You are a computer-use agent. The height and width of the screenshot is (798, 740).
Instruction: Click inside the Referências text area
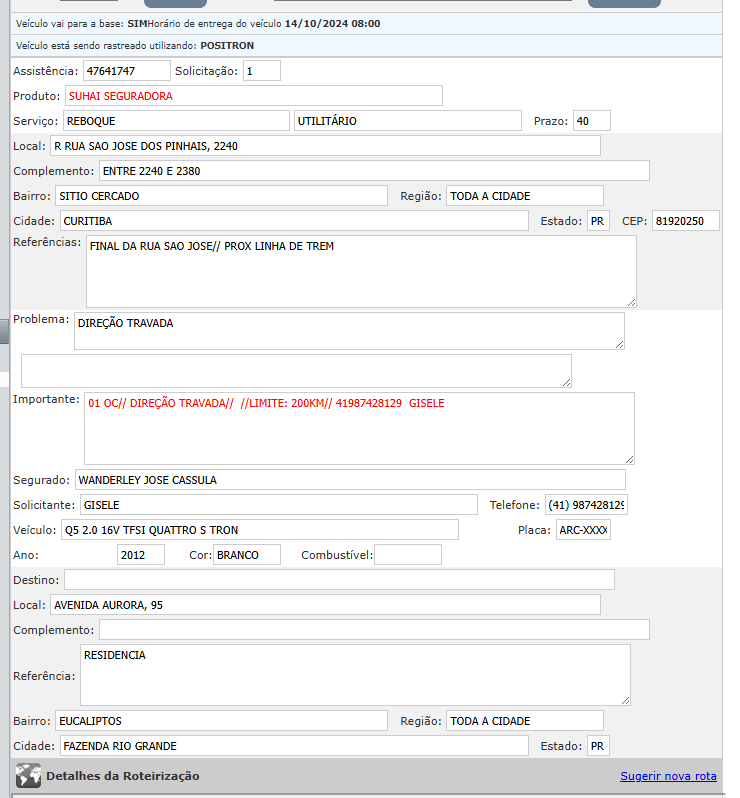click(360, 272)
